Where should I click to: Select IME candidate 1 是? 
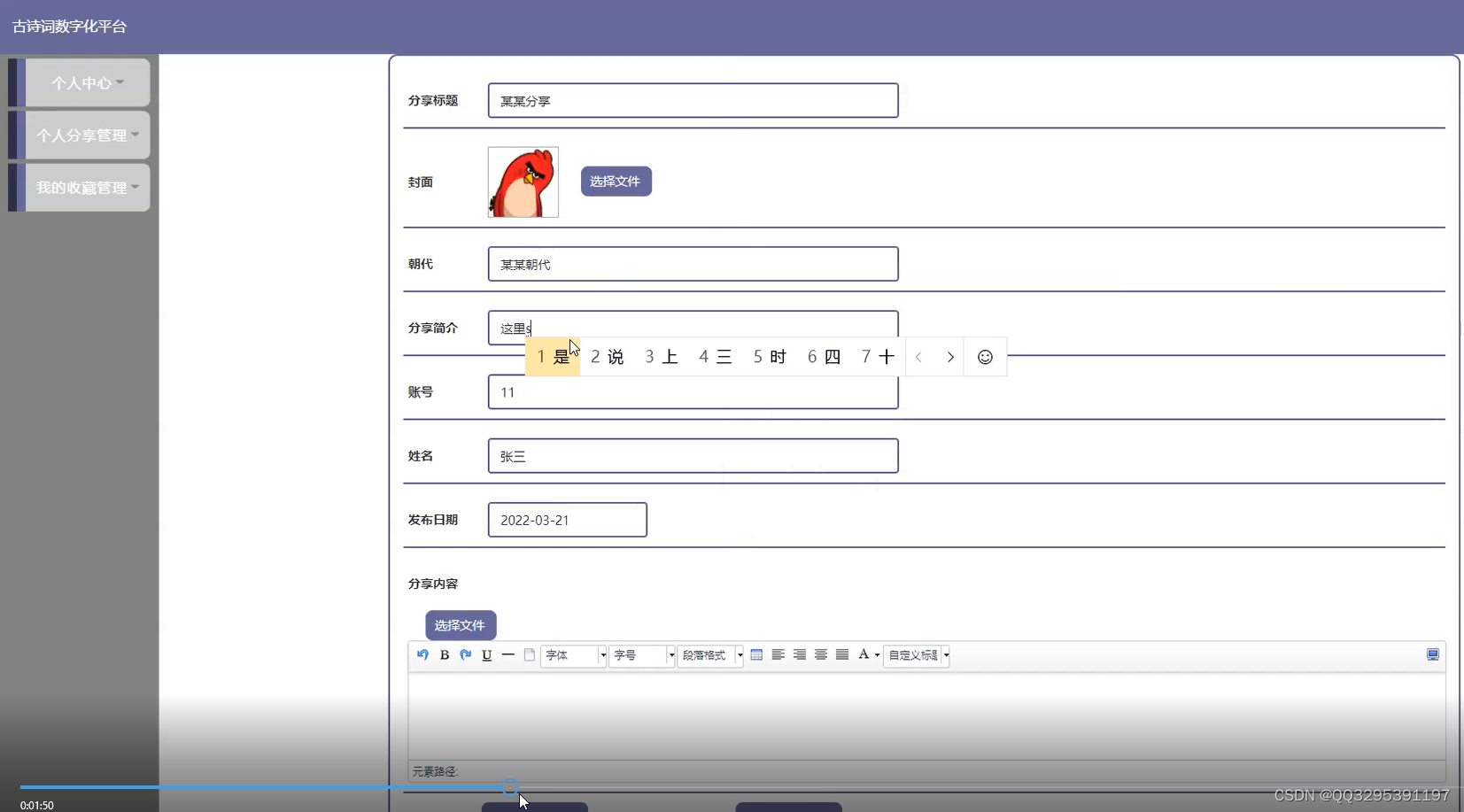click(553, 357)
